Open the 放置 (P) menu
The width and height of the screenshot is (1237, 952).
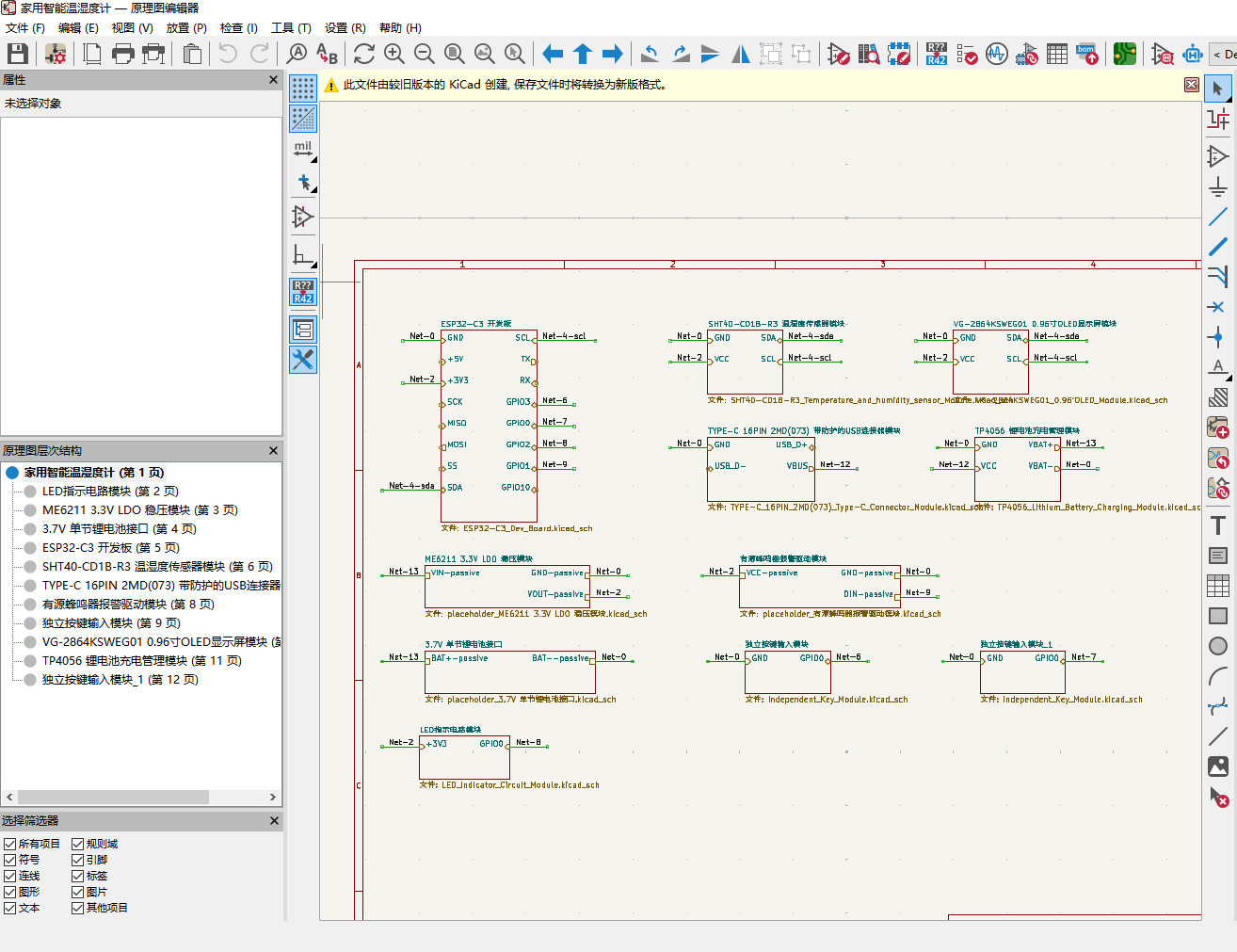(186, 27)
